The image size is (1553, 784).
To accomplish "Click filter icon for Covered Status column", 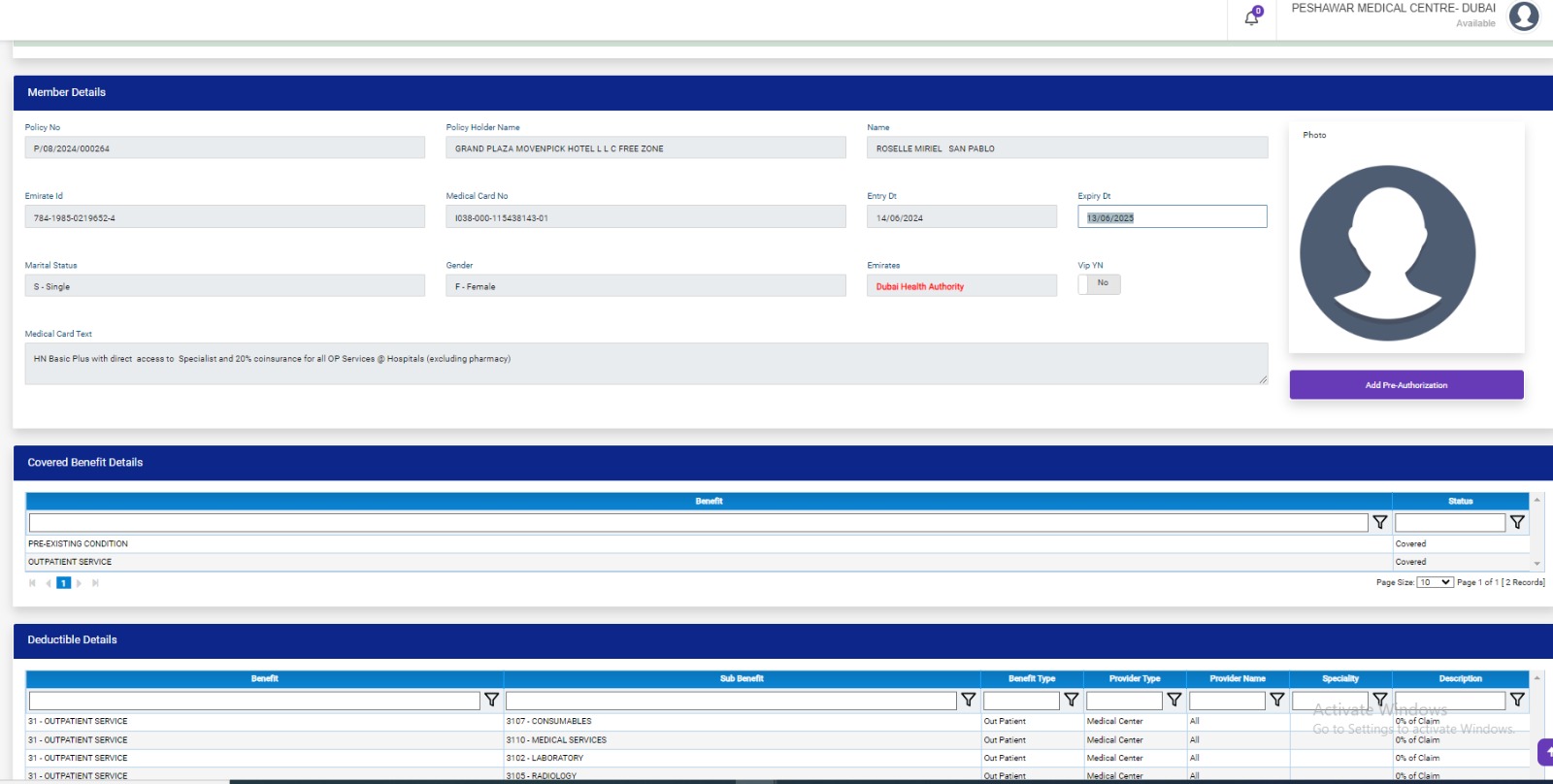I will click(1517, 523).
